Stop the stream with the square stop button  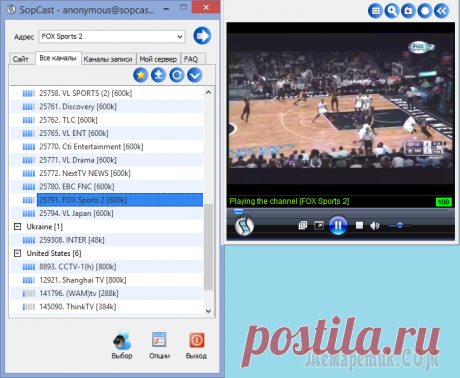[x=359, y=226]
